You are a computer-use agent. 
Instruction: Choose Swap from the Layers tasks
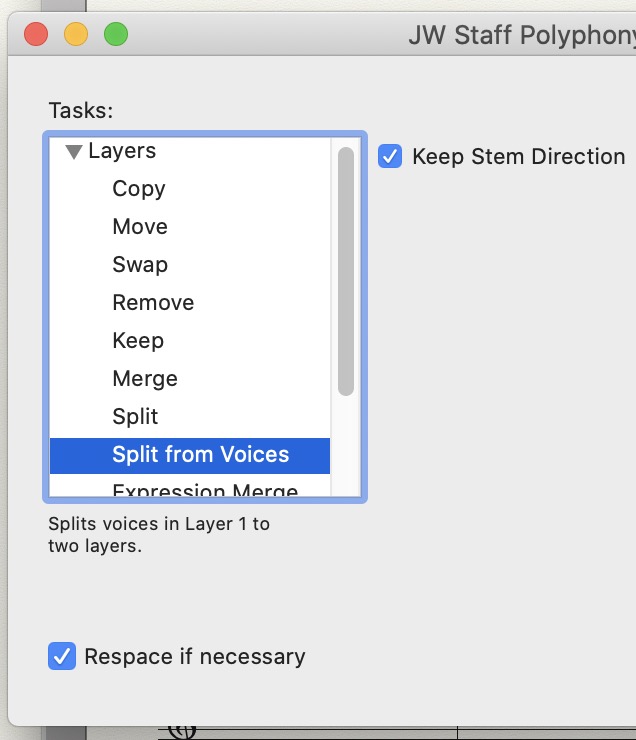[139, 265]
